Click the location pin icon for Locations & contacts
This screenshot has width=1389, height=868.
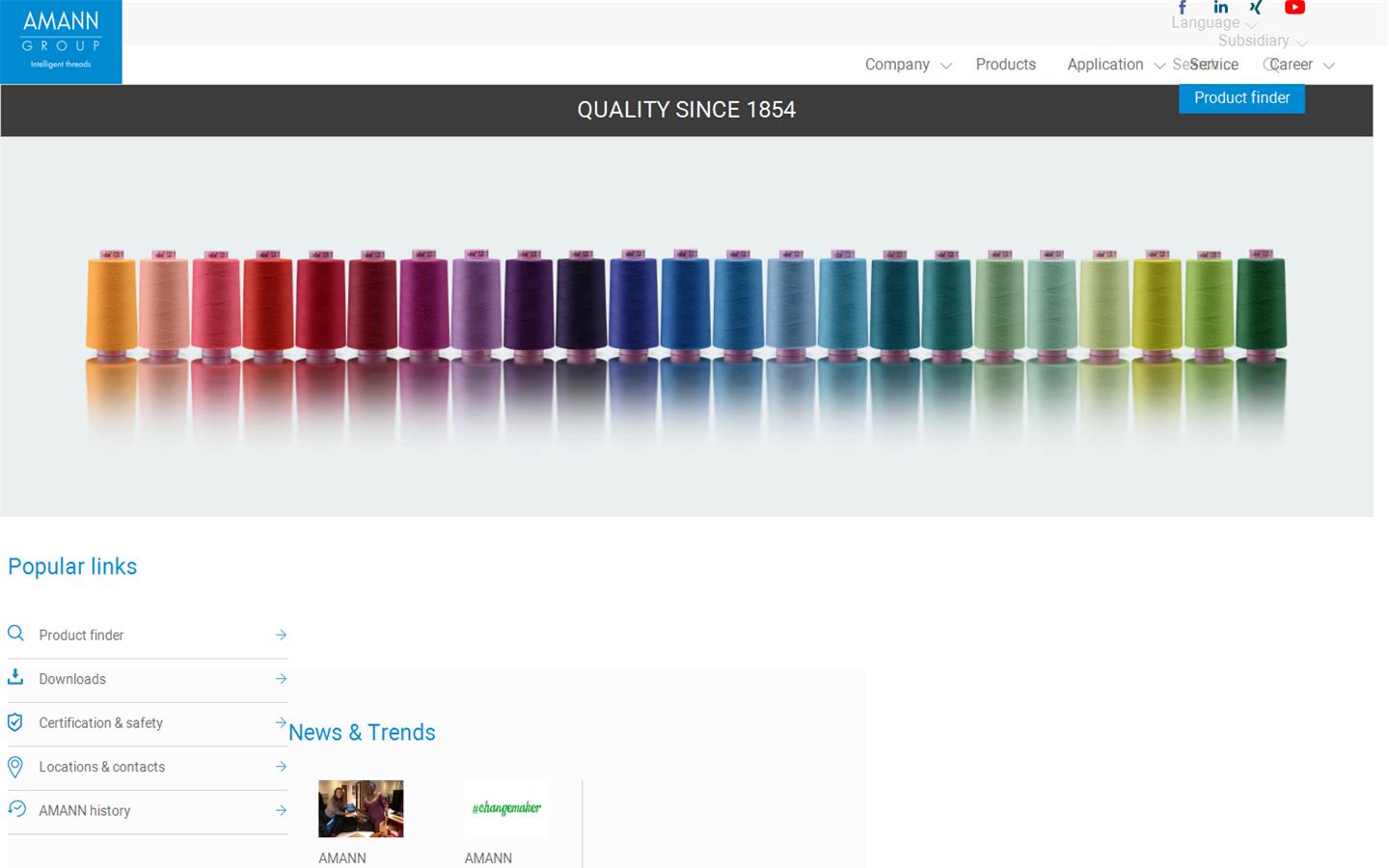point(15,767)
